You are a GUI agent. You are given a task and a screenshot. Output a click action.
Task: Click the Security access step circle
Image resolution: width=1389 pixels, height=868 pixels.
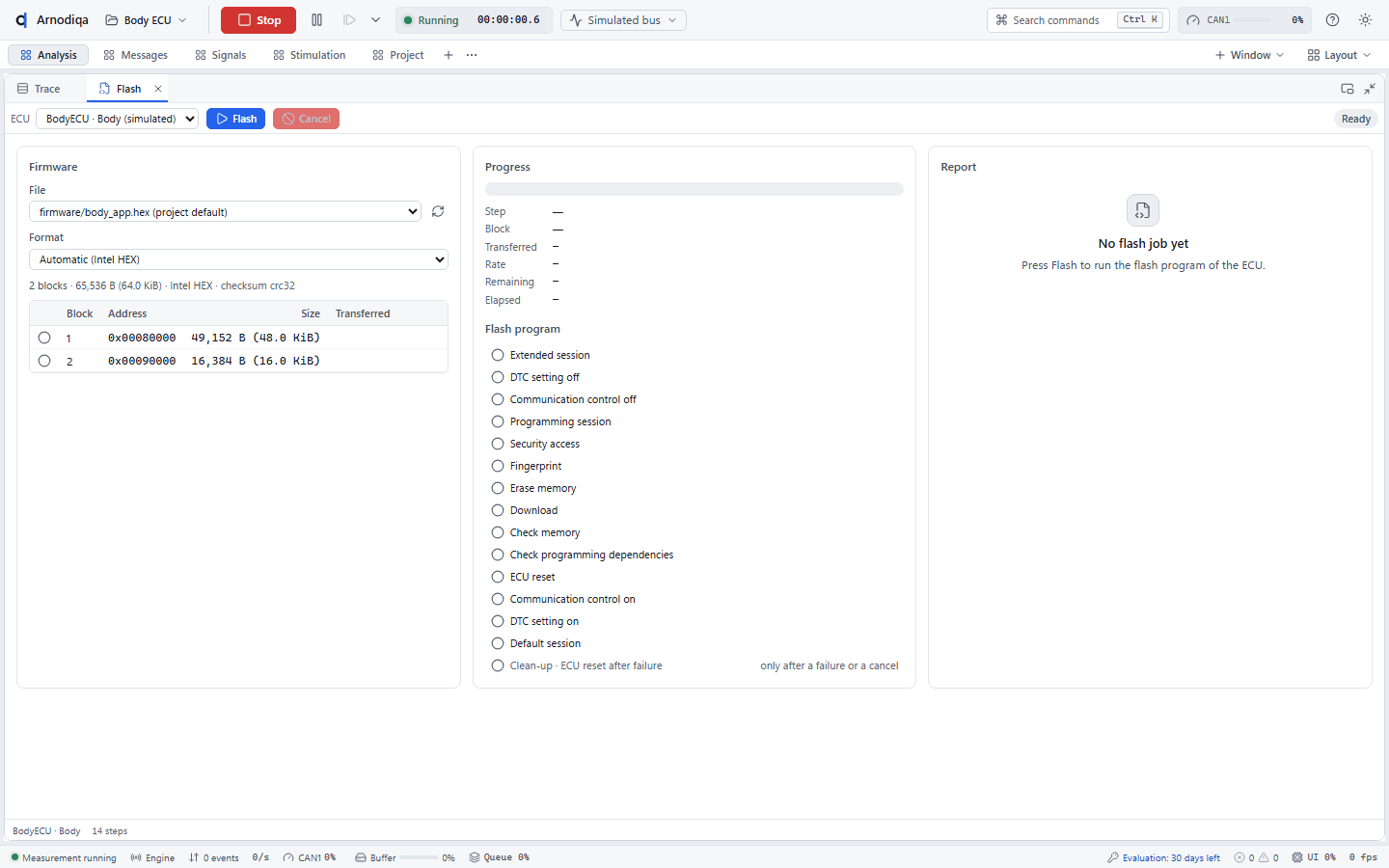tap(498, 444)
